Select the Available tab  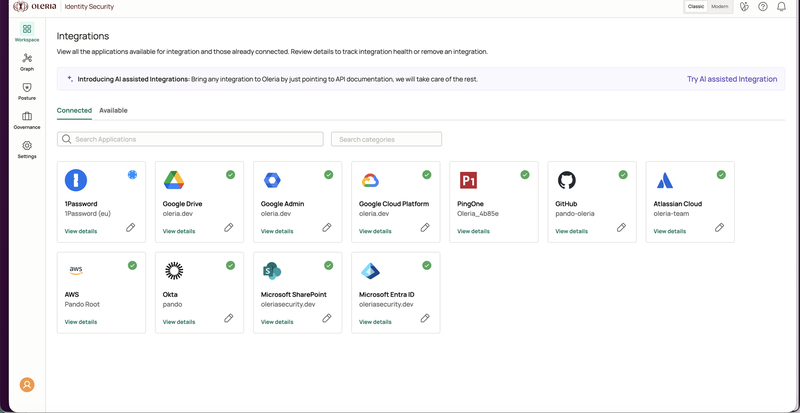coord(113,110)
